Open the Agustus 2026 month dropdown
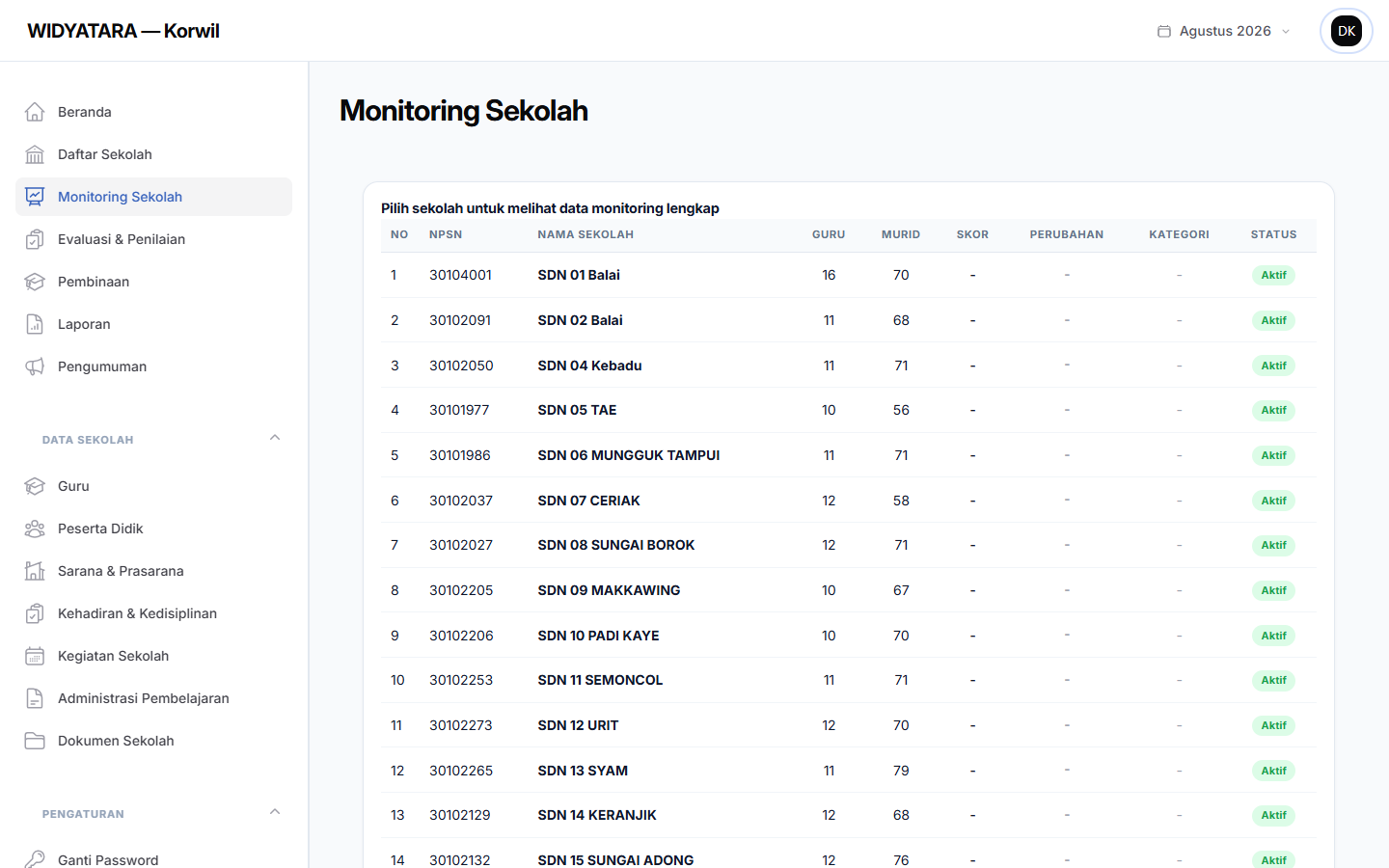 (1224, 31)
